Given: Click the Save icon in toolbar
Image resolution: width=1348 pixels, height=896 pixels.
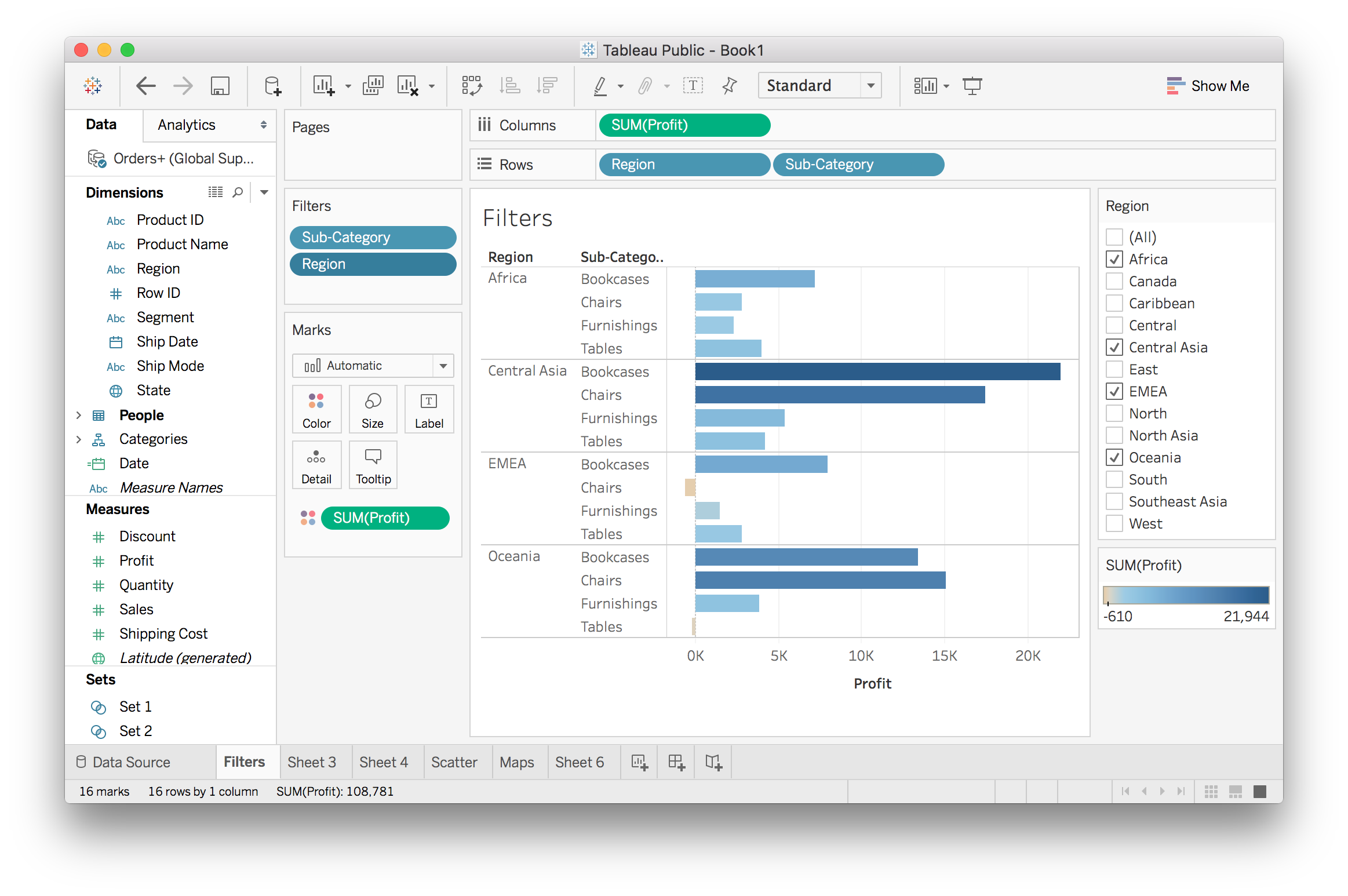Looking at the screenshot, I should click(220, 86).
